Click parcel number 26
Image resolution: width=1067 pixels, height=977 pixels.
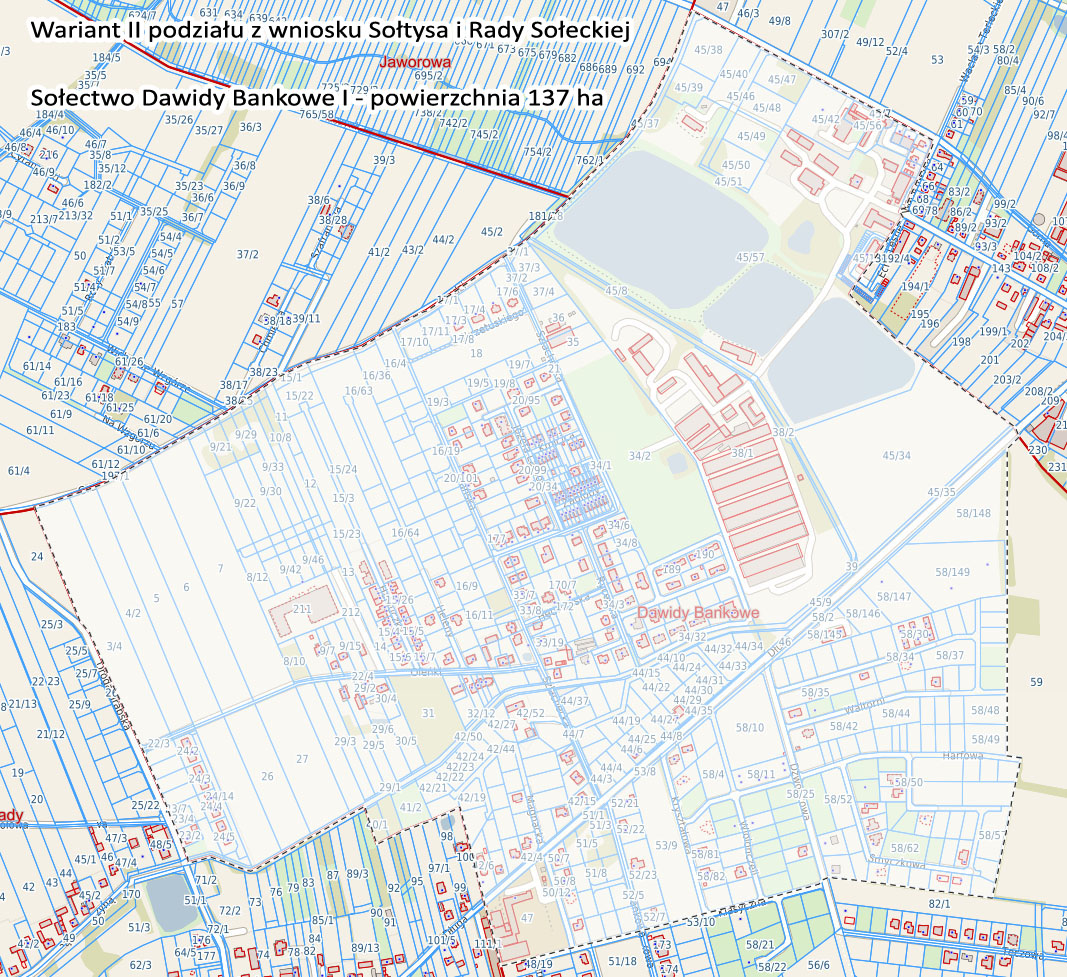(x=266, y=777)
